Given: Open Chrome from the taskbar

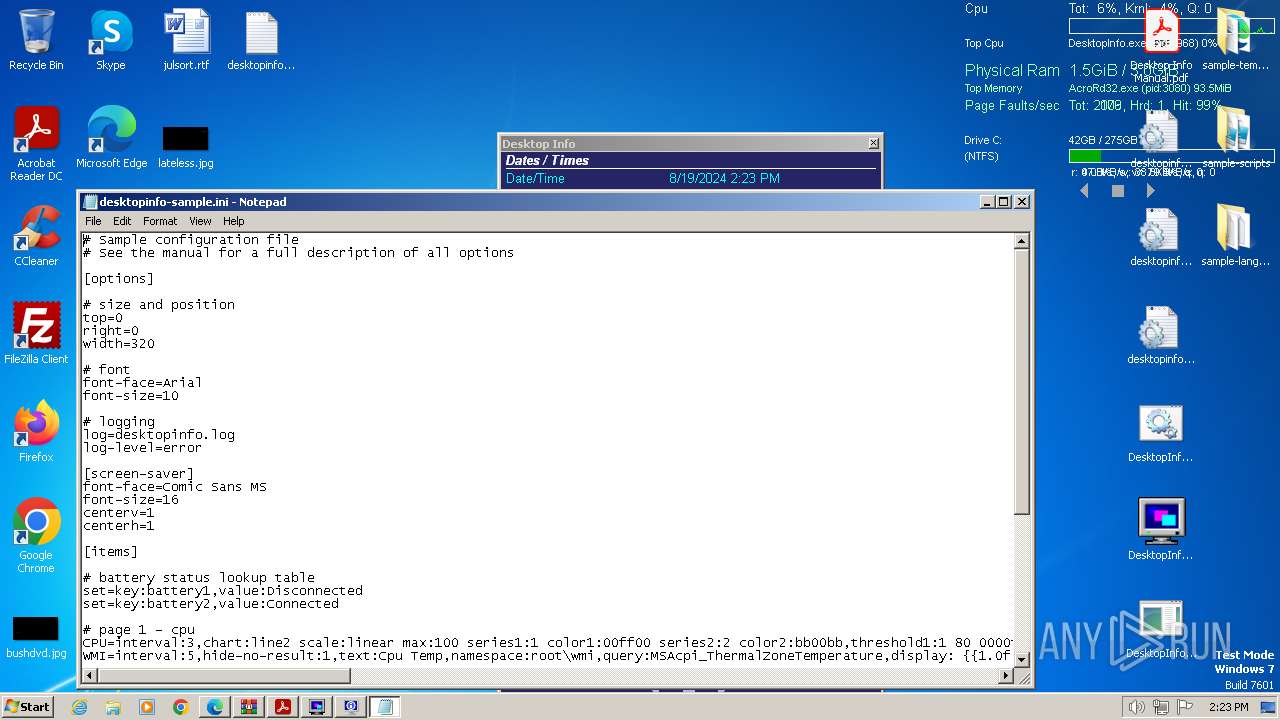Looking at the screenshot, I should pos(181,707).
